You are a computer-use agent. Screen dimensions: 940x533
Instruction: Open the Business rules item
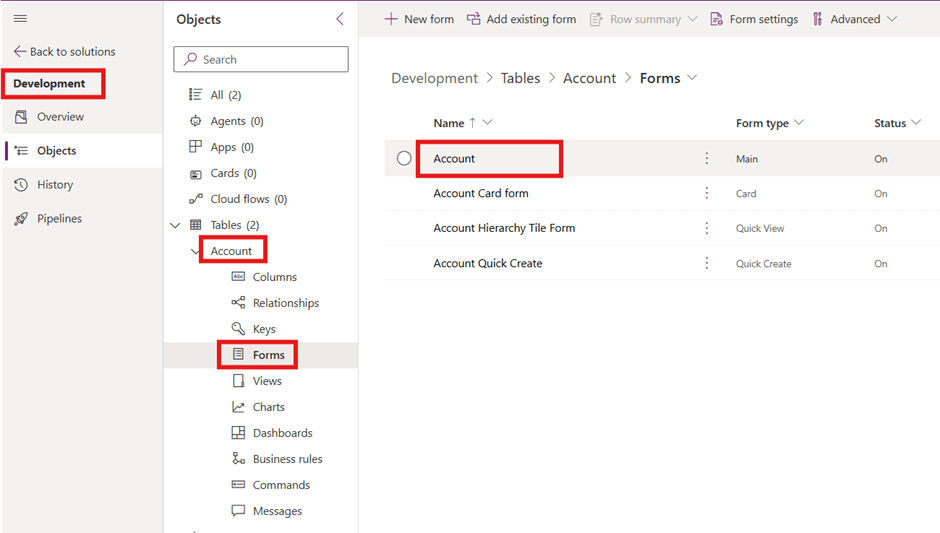287,459
